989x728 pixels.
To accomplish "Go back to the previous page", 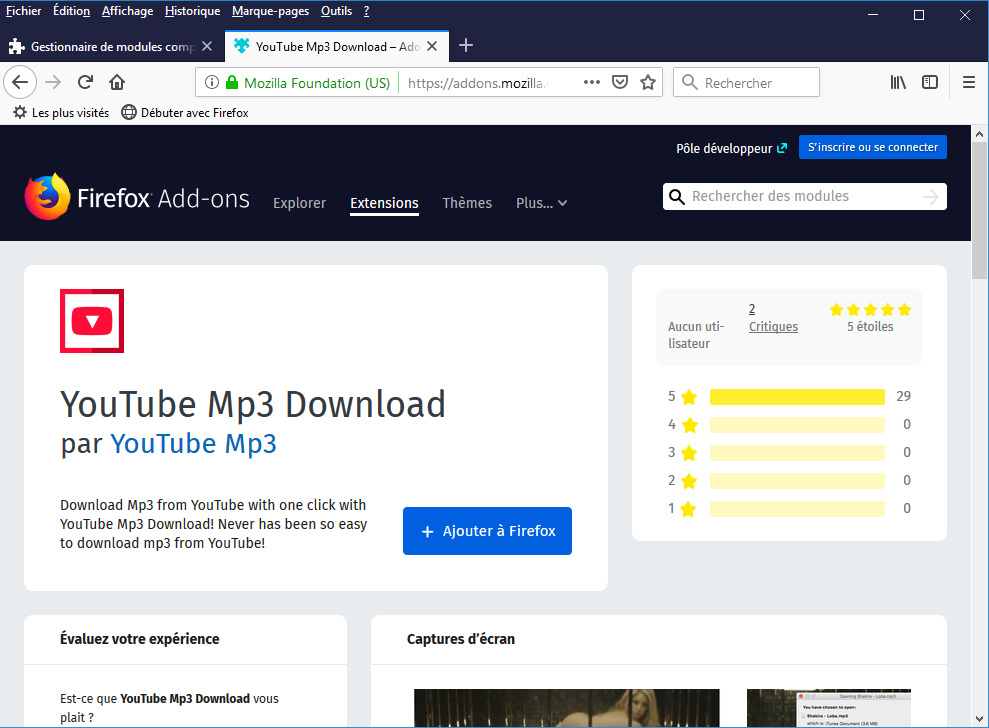I will click(x=20, y=82).
